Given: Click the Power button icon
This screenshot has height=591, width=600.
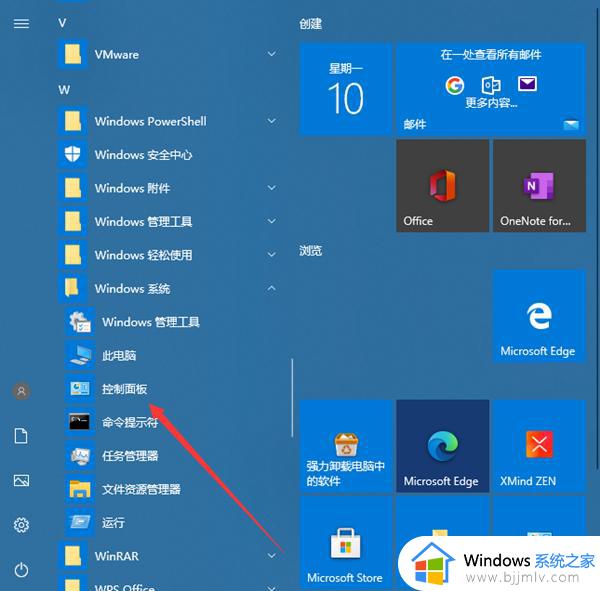Looking at the screenshot, I should pyautogui.click(x=21, y=570).
